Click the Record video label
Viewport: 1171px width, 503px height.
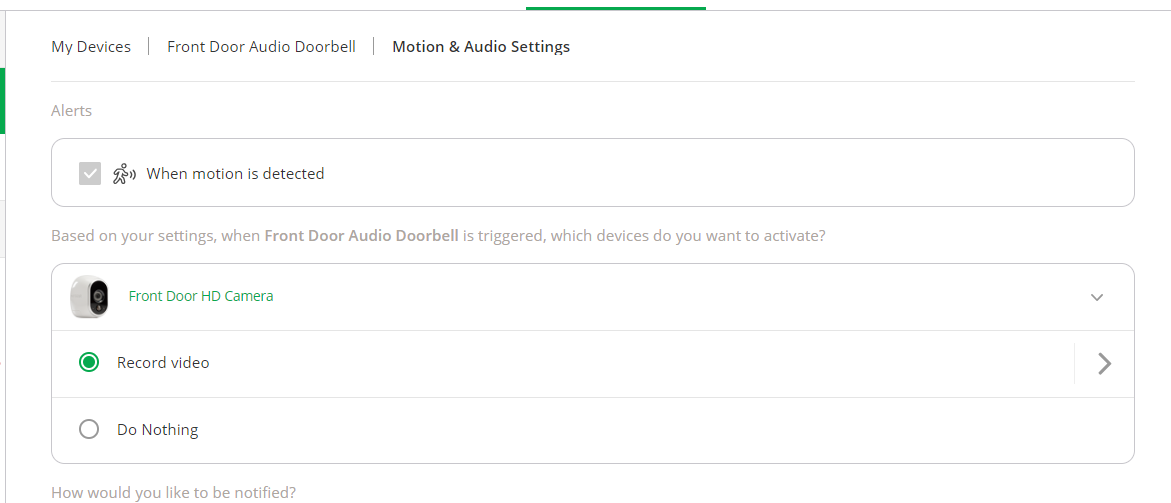(x=163, y=363)
